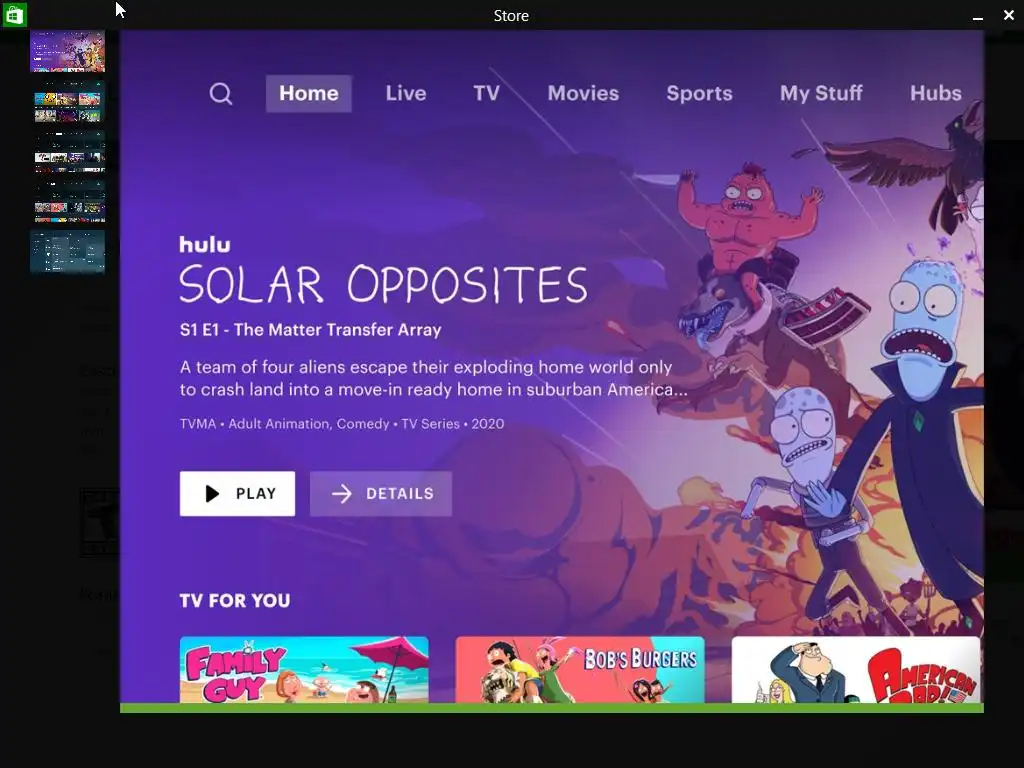Click the white Play button
The height and width of the screenshot is (768, 1024).
coord(237,494)
